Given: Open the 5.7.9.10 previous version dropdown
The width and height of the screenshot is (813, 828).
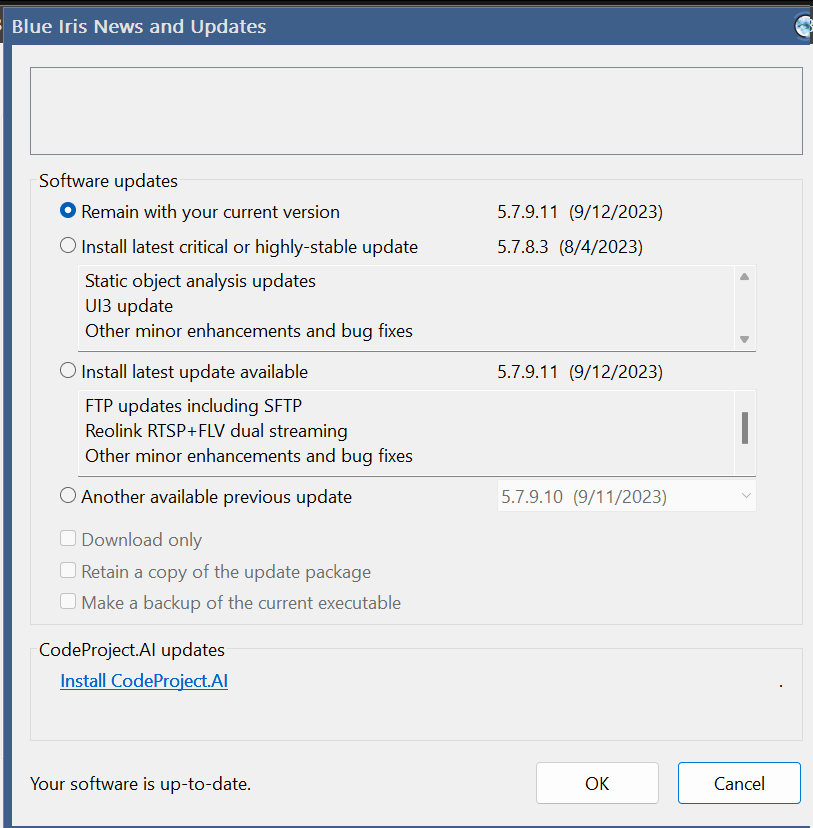Looking at the screenshot, I should pos(627,496).
